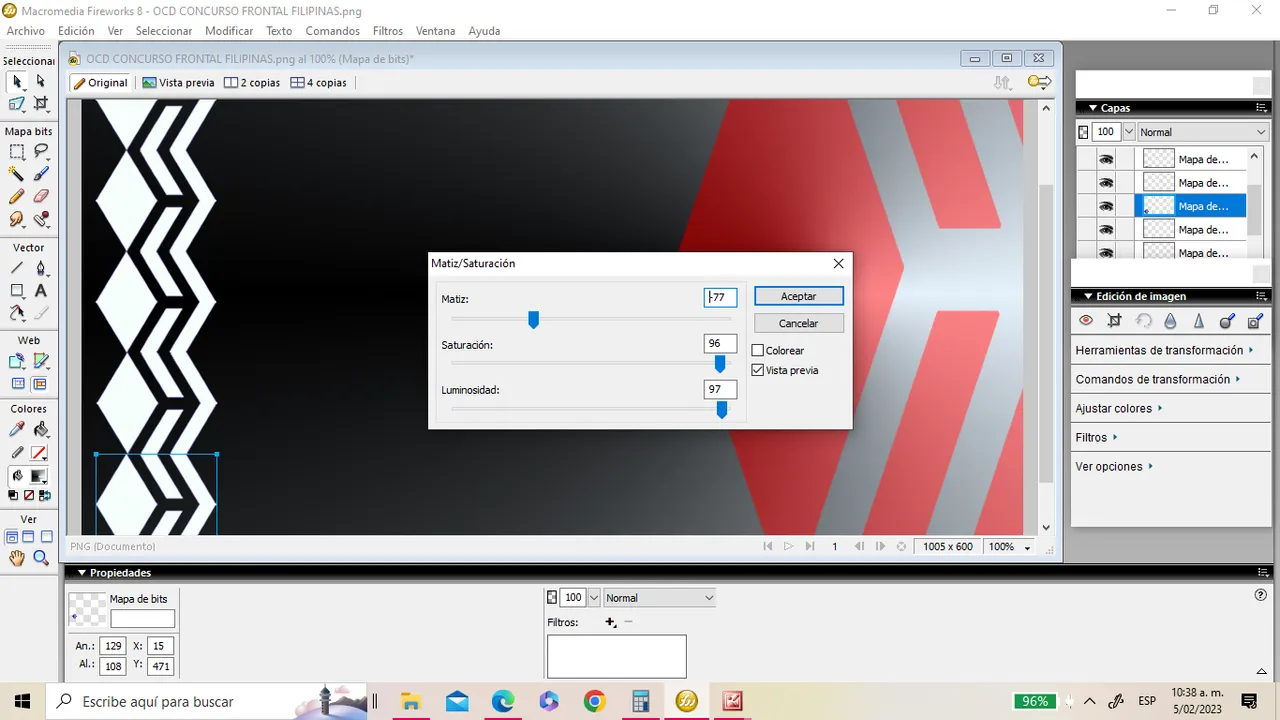Image resolution: width=1280 pixels, height=720 pixels.
Task: Open Chrome from the taskbar
Action: (x=595, y=701)
